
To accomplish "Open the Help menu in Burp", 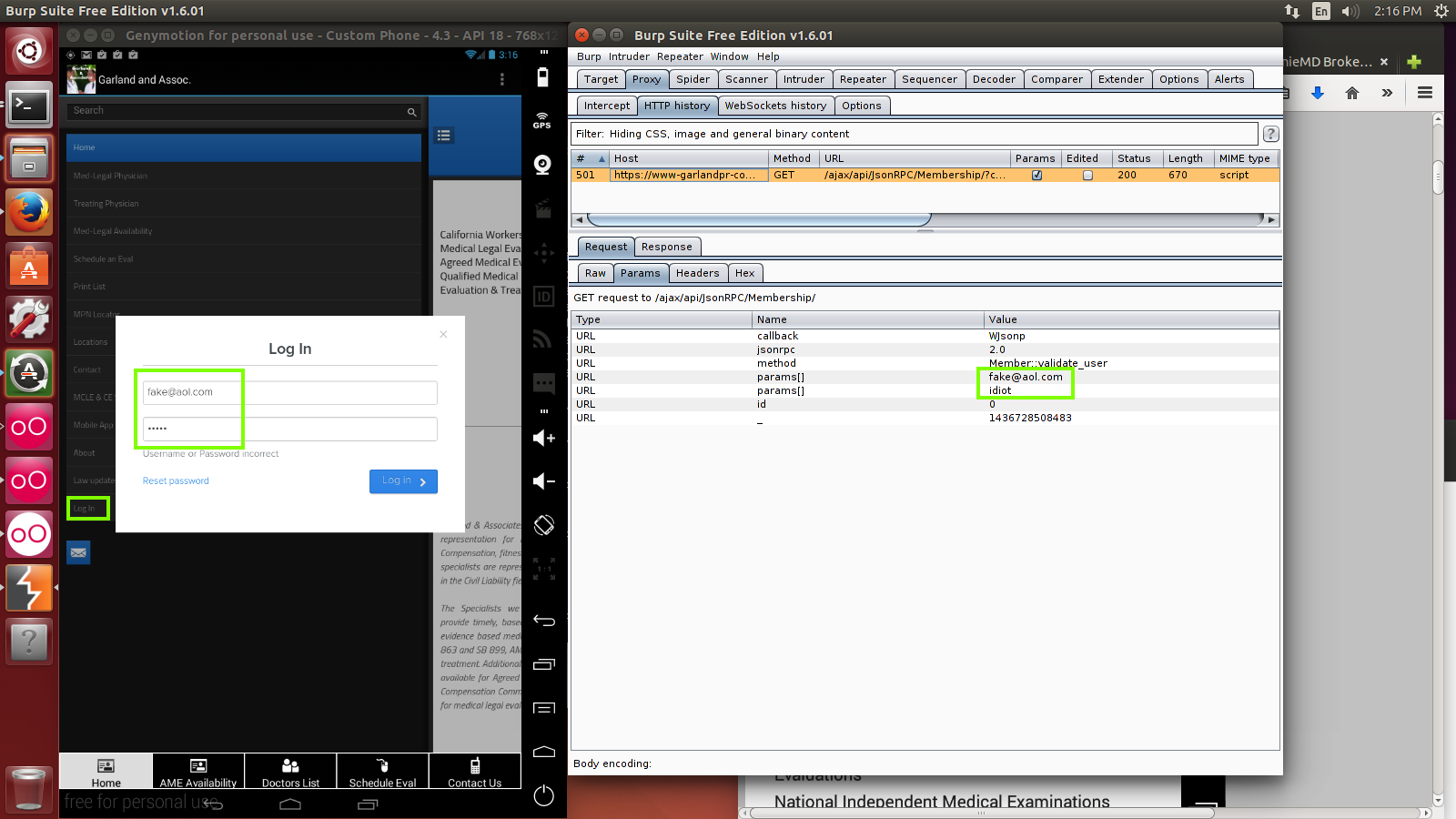I will (768, 56).
